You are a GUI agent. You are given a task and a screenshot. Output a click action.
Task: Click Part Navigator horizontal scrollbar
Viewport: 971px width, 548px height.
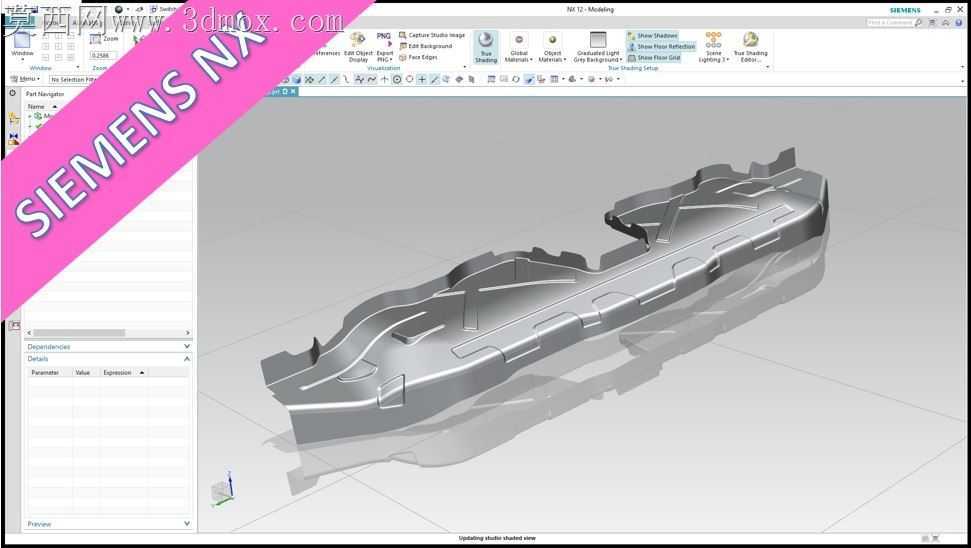click(108, 333)
